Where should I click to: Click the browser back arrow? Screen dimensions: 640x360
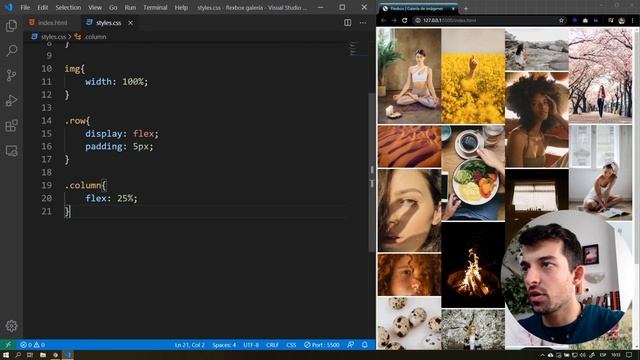tap(383, 20)
